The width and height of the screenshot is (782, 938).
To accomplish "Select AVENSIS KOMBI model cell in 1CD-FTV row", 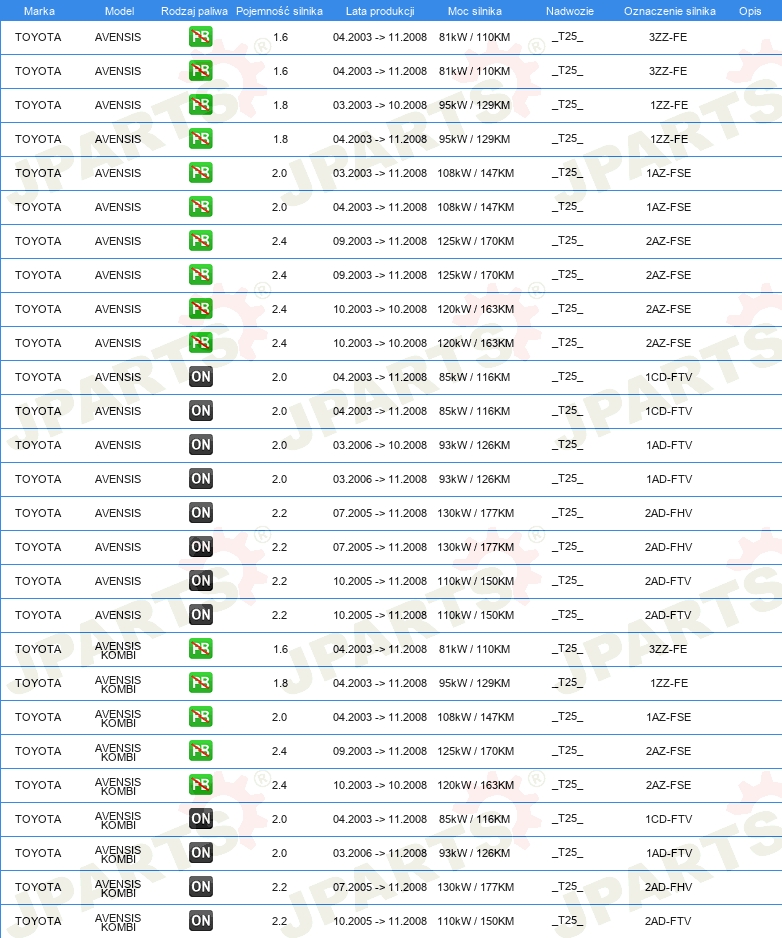I will click(x=118, y=820).
